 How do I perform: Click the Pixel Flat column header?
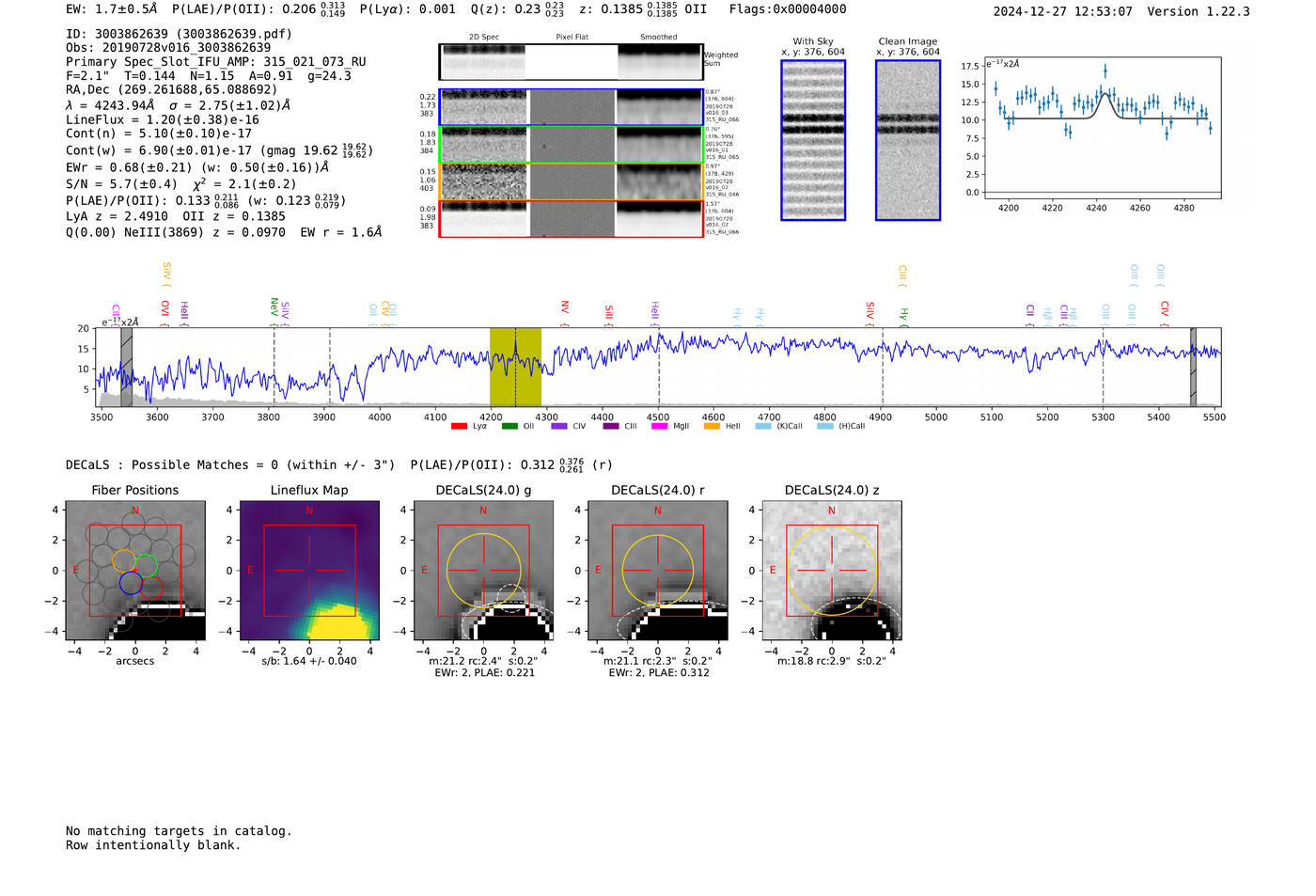click(572, 38)
